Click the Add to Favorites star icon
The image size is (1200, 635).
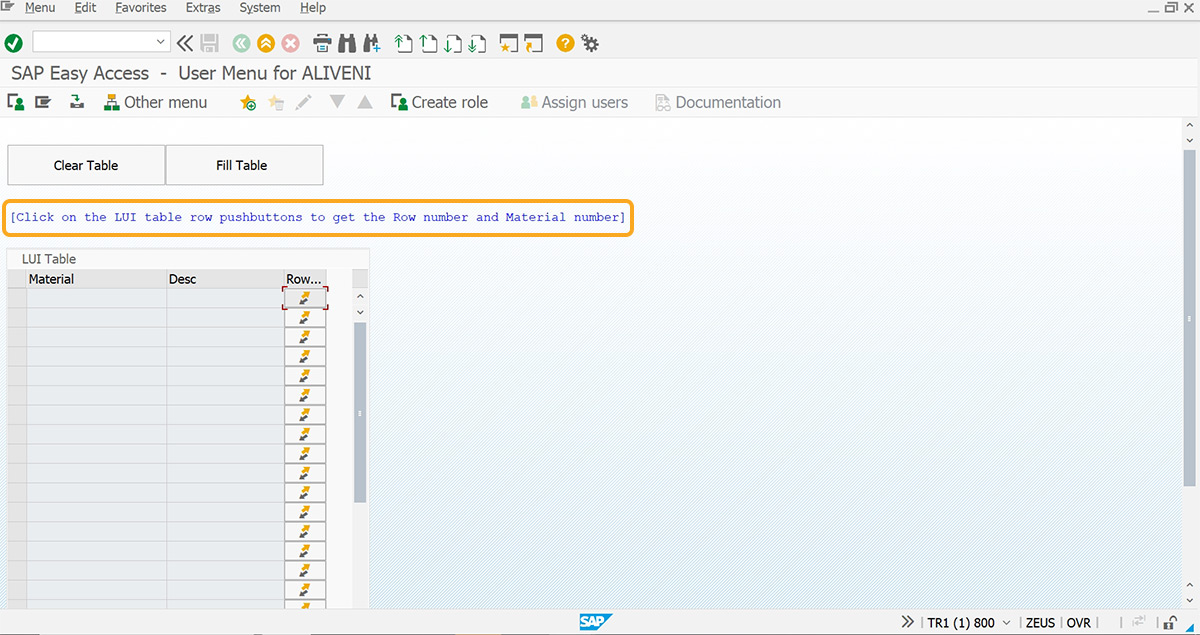point(248,102)
